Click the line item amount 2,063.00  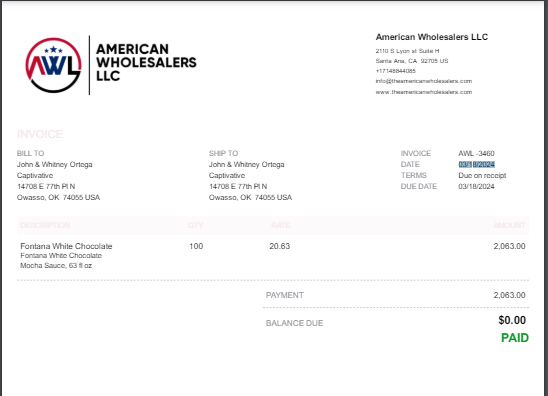509,246
